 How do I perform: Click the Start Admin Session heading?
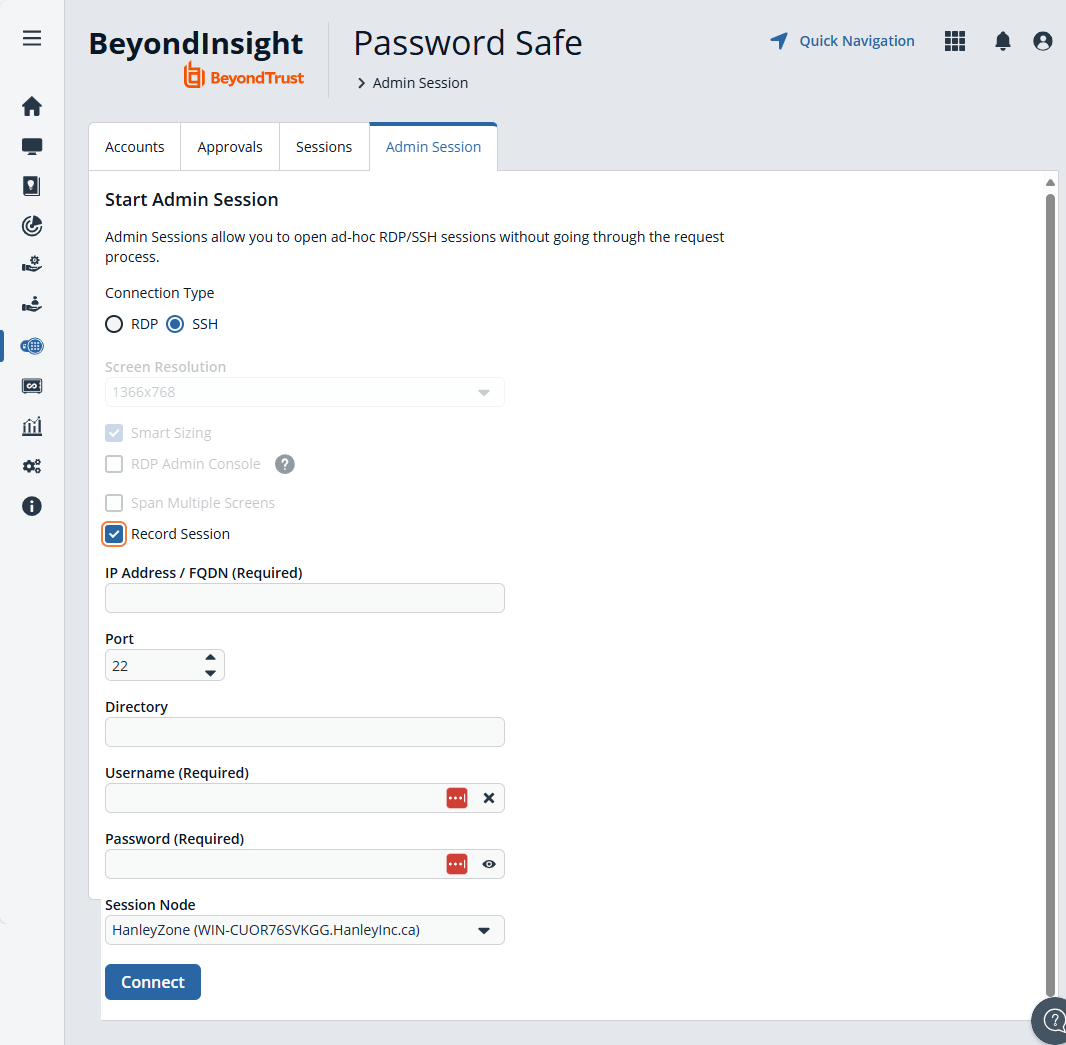[192, 200]
